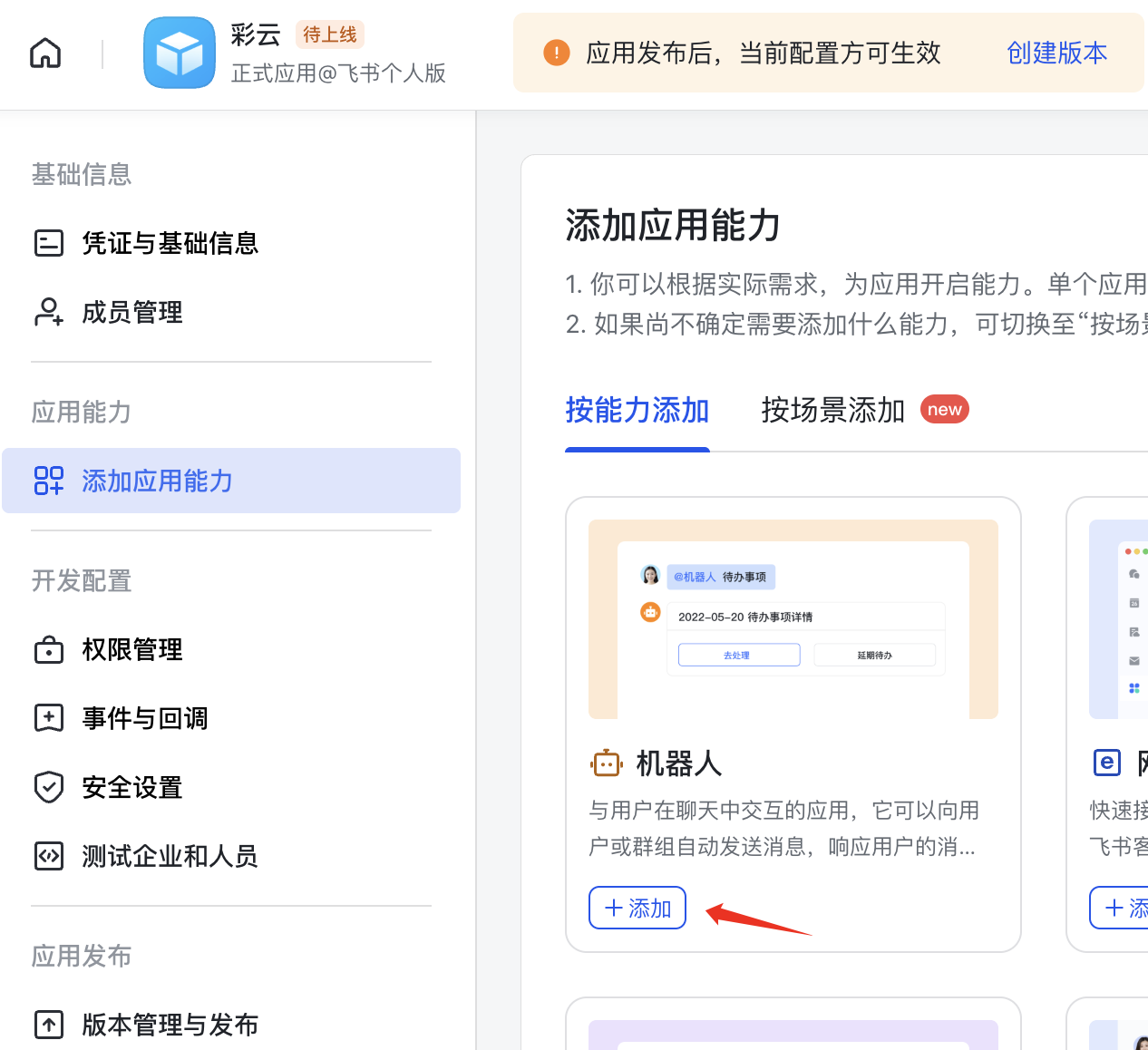Viewport: 1148px width, 1050px height.
Task: Click the new badge next to 按场景添加
Action: [945, 409]
